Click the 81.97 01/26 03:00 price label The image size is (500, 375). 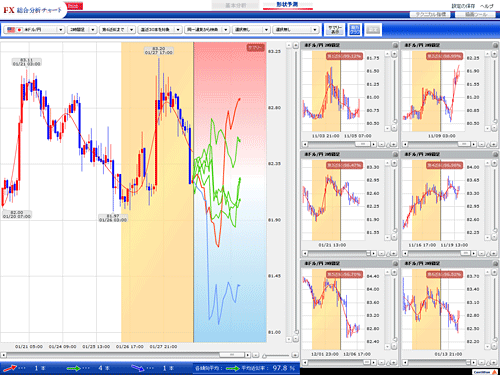click(113, 218)
